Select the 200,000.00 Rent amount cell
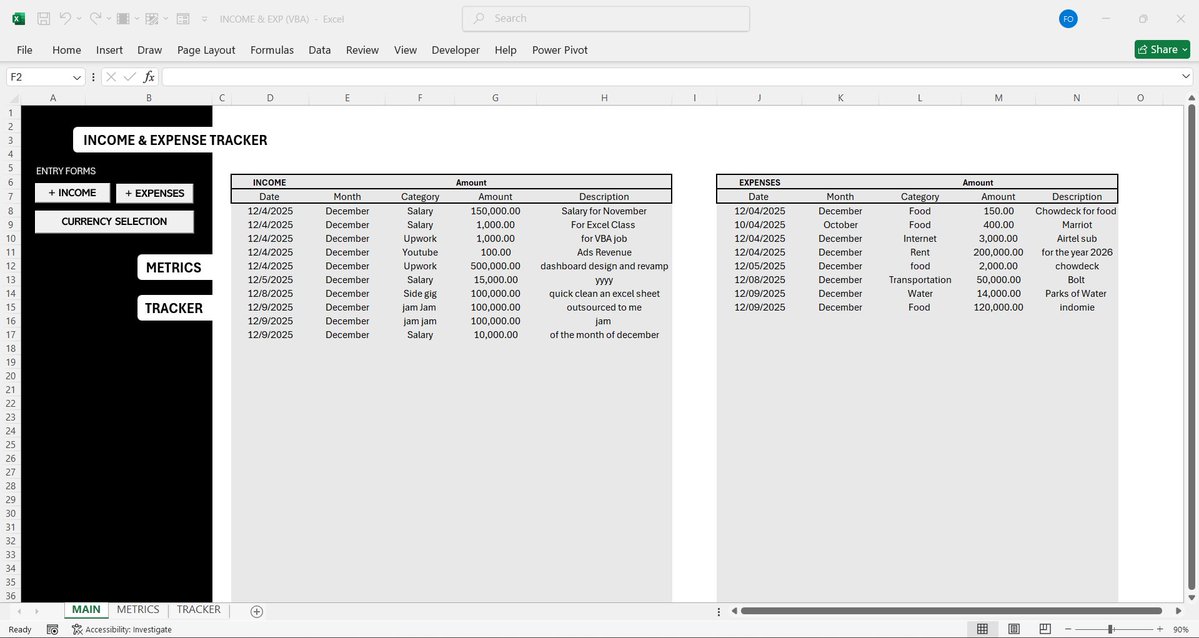 click(999, 252)
